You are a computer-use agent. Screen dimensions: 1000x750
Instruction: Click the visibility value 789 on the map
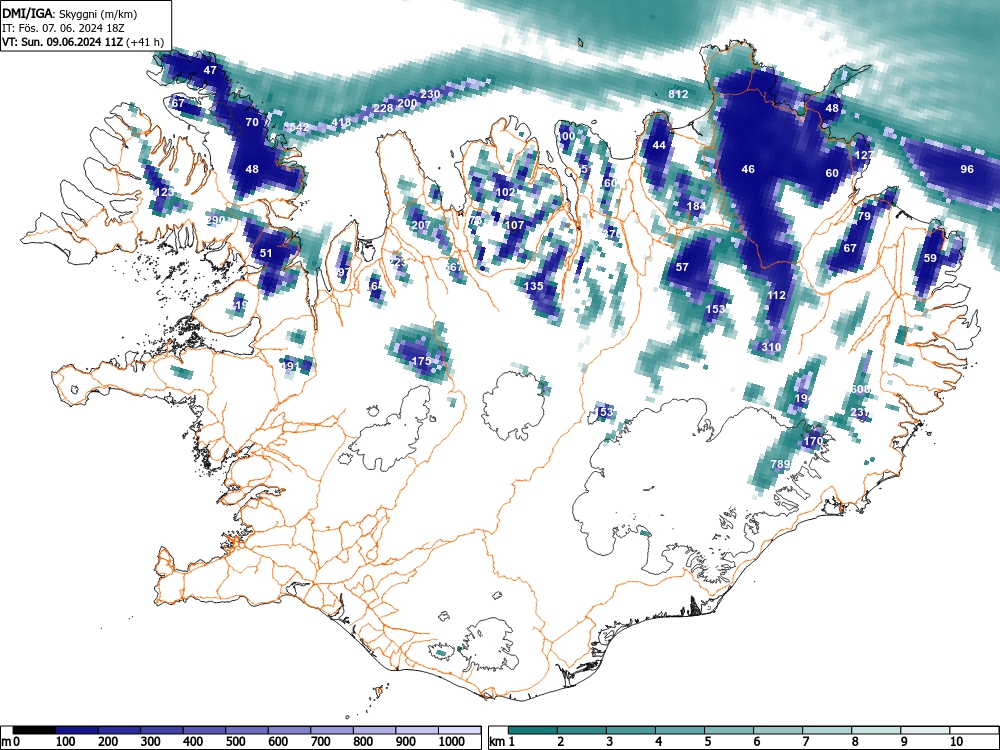(x=780, y=464)
